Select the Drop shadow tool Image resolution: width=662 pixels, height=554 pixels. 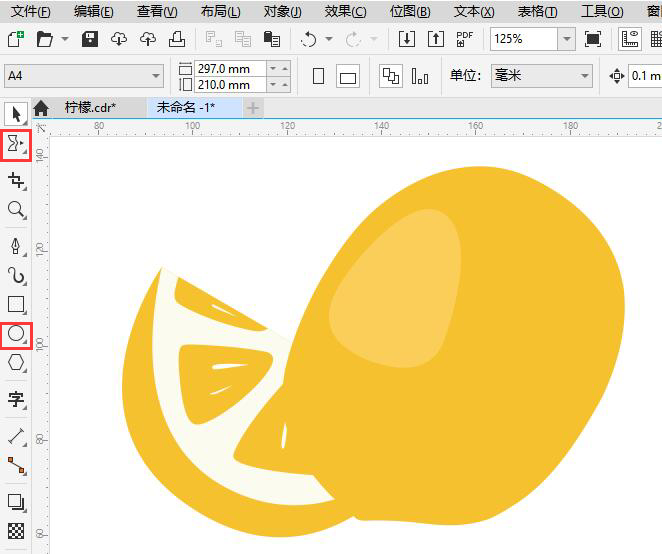coord(16,502)
